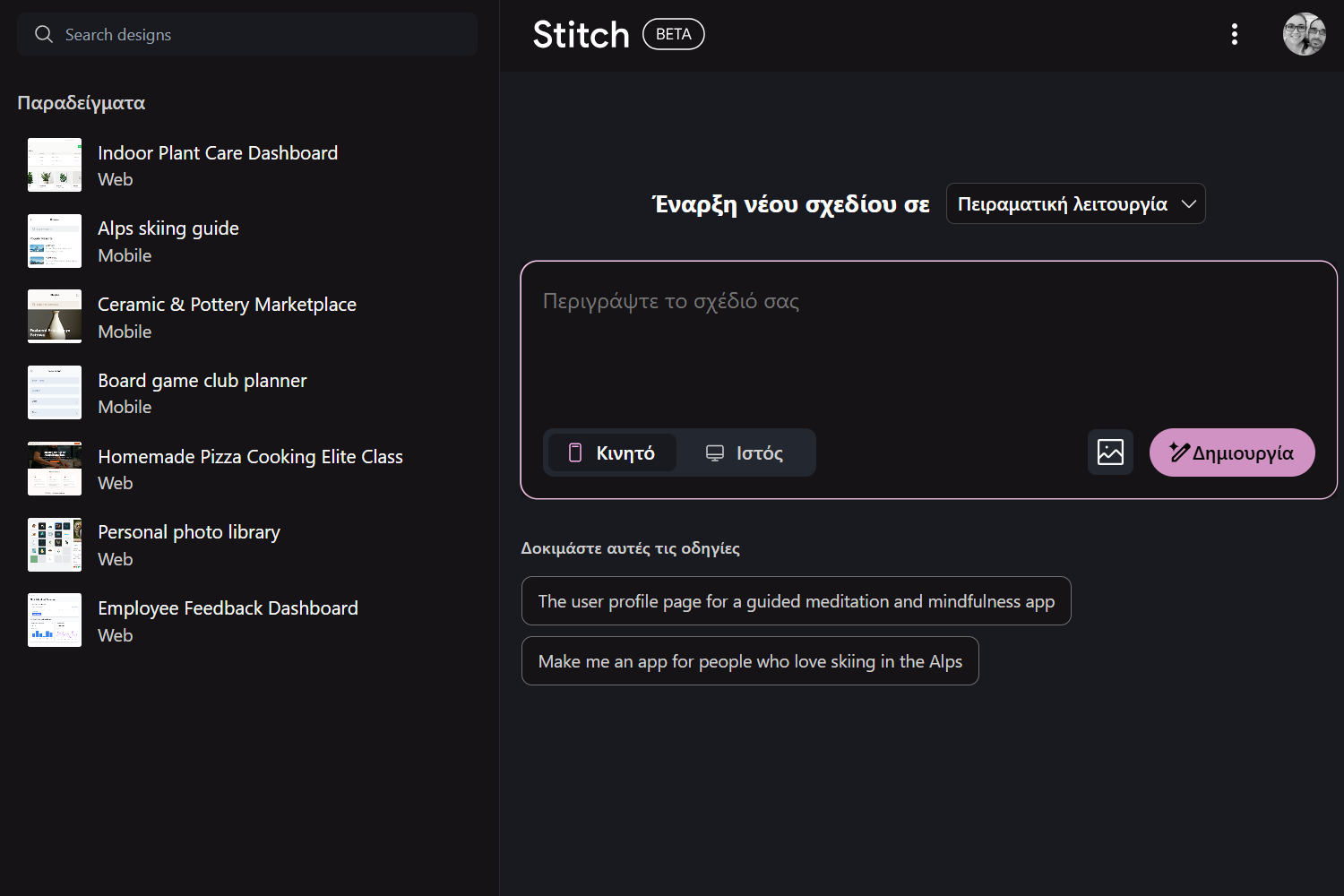Select Personal photo library title
1344x896 pixels.
[189, 532]
